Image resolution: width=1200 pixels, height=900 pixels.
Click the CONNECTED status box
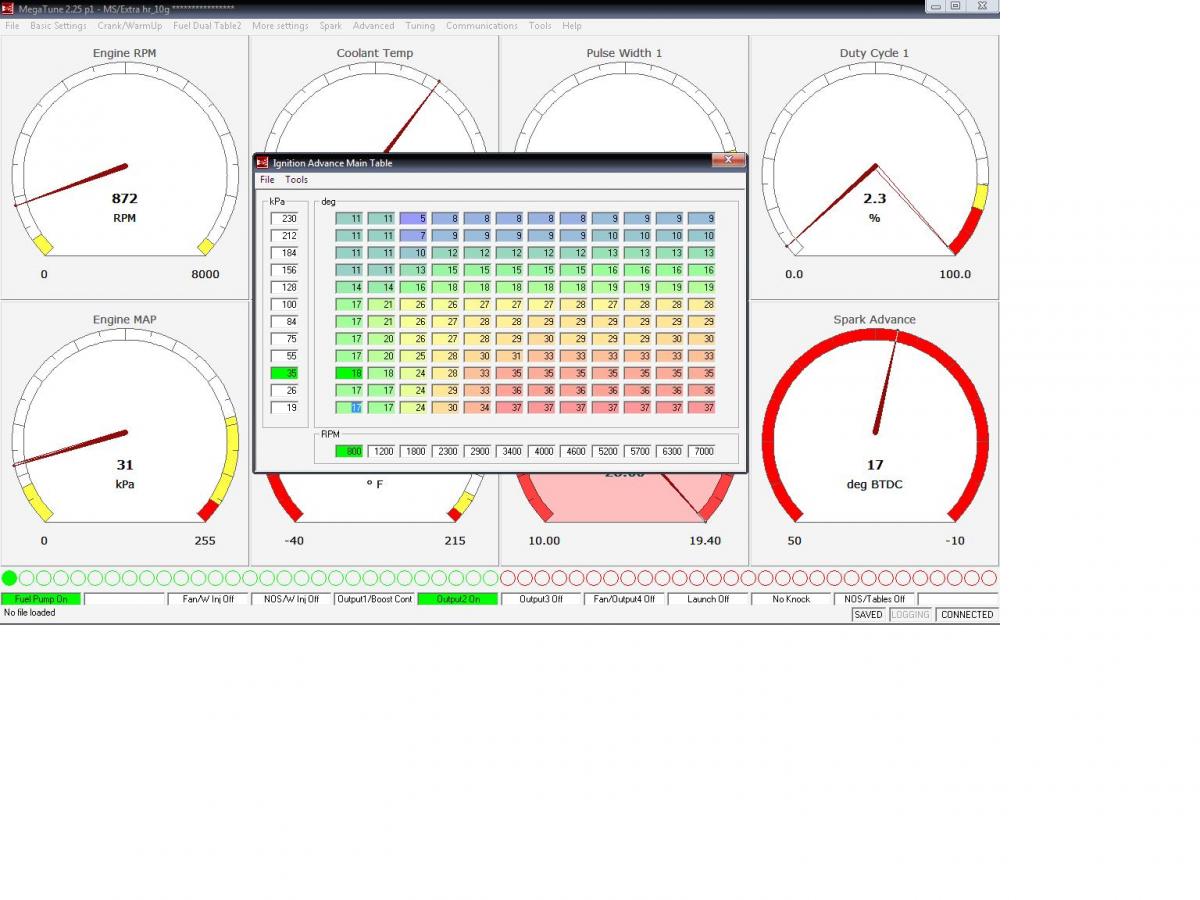tap(967, 615)
